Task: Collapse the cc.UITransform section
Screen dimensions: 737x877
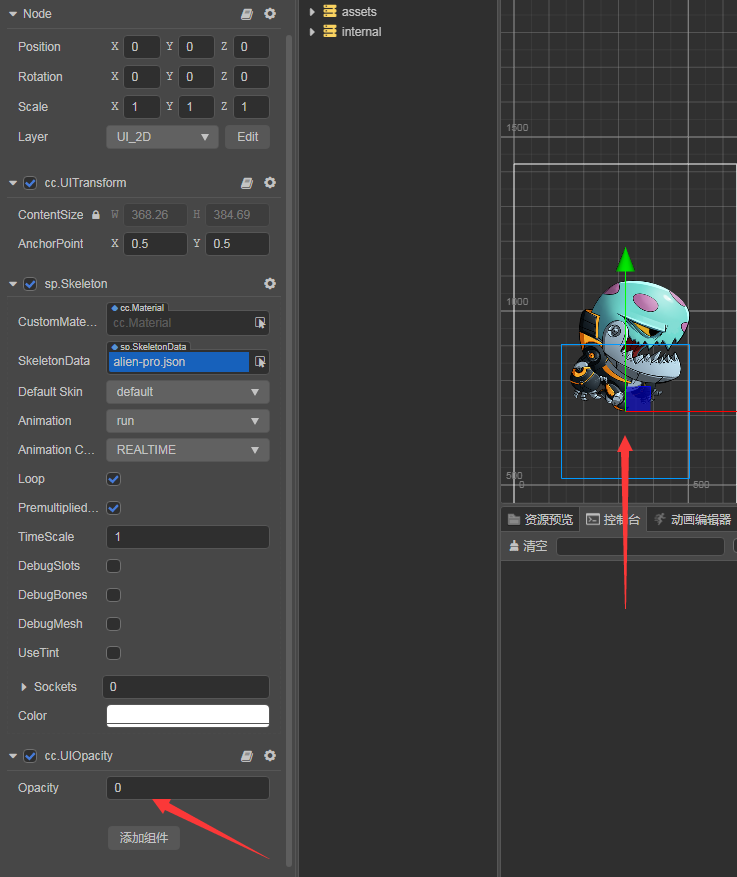Action: pos(13,183)
